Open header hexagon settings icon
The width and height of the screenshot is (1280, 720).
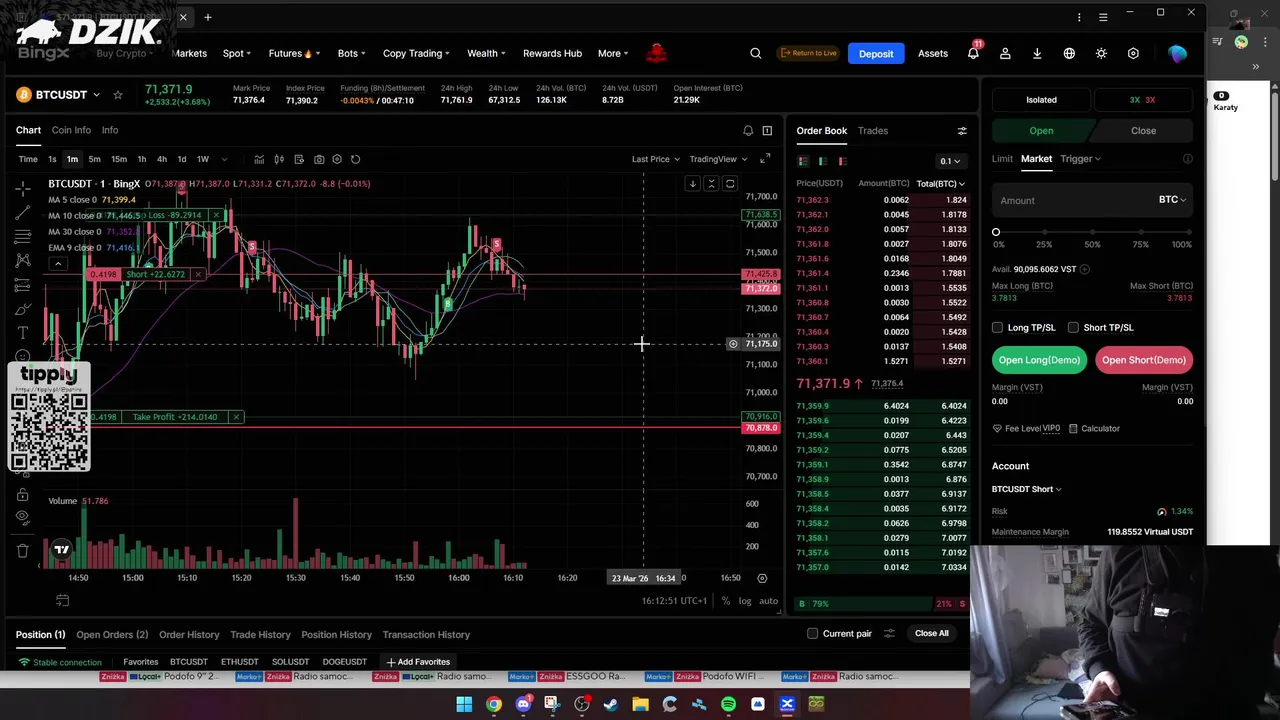coord(1133,53)
